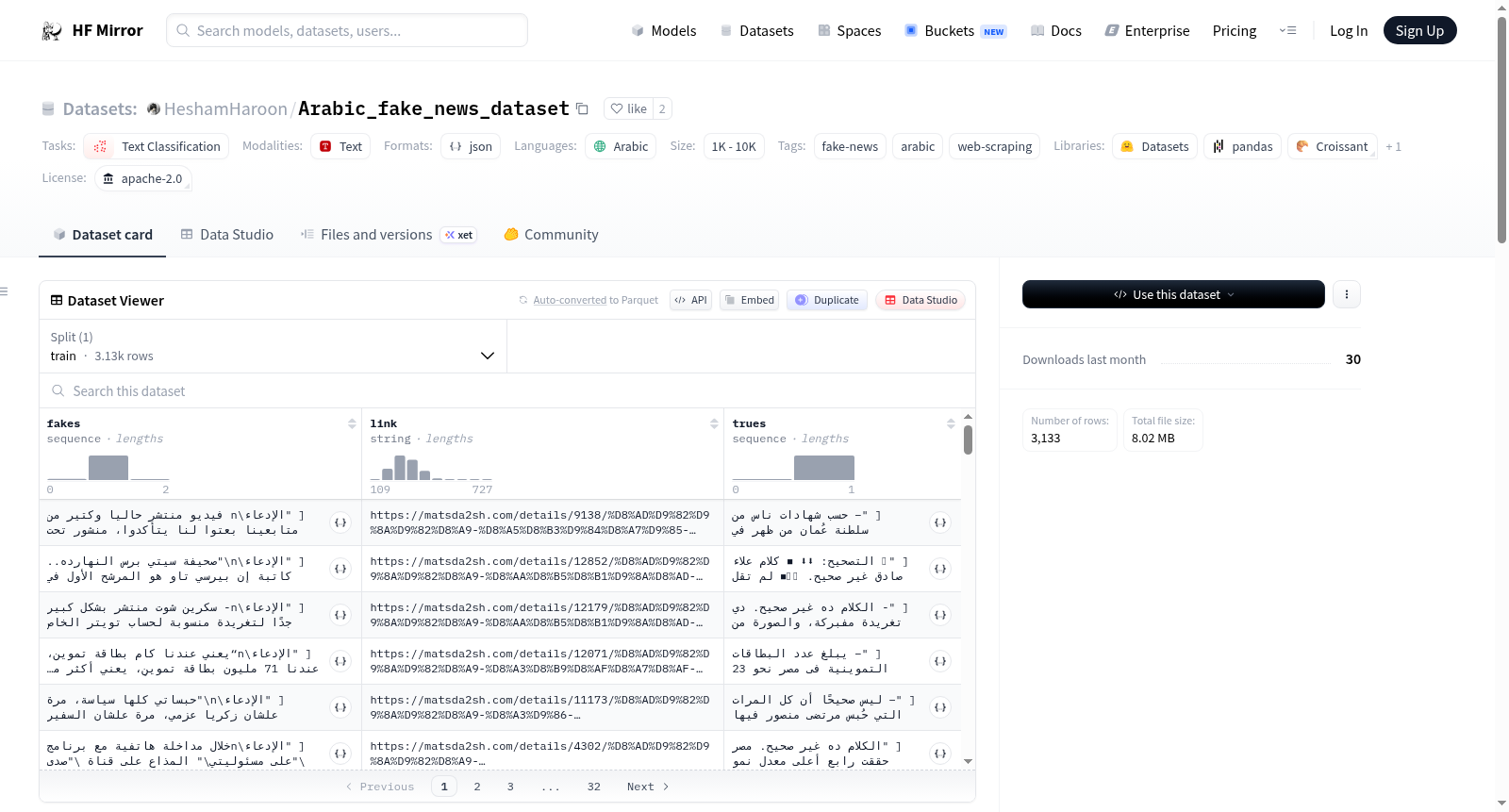Go to the Pricing page
Image resolution: width=1509 pixels, height=812 pixels.
click(1235, 31)
